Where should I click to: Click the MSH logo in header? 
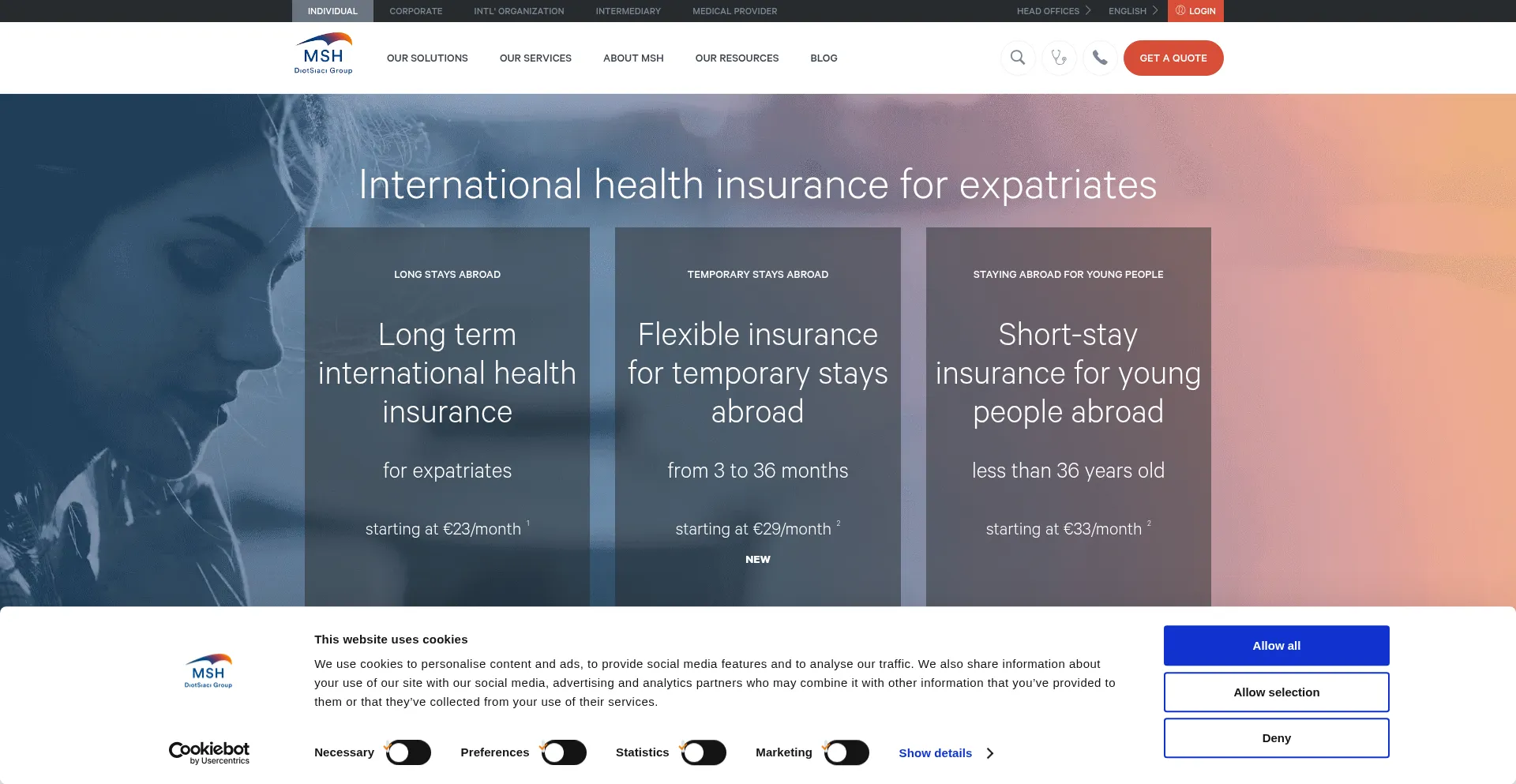pos(324,54)
